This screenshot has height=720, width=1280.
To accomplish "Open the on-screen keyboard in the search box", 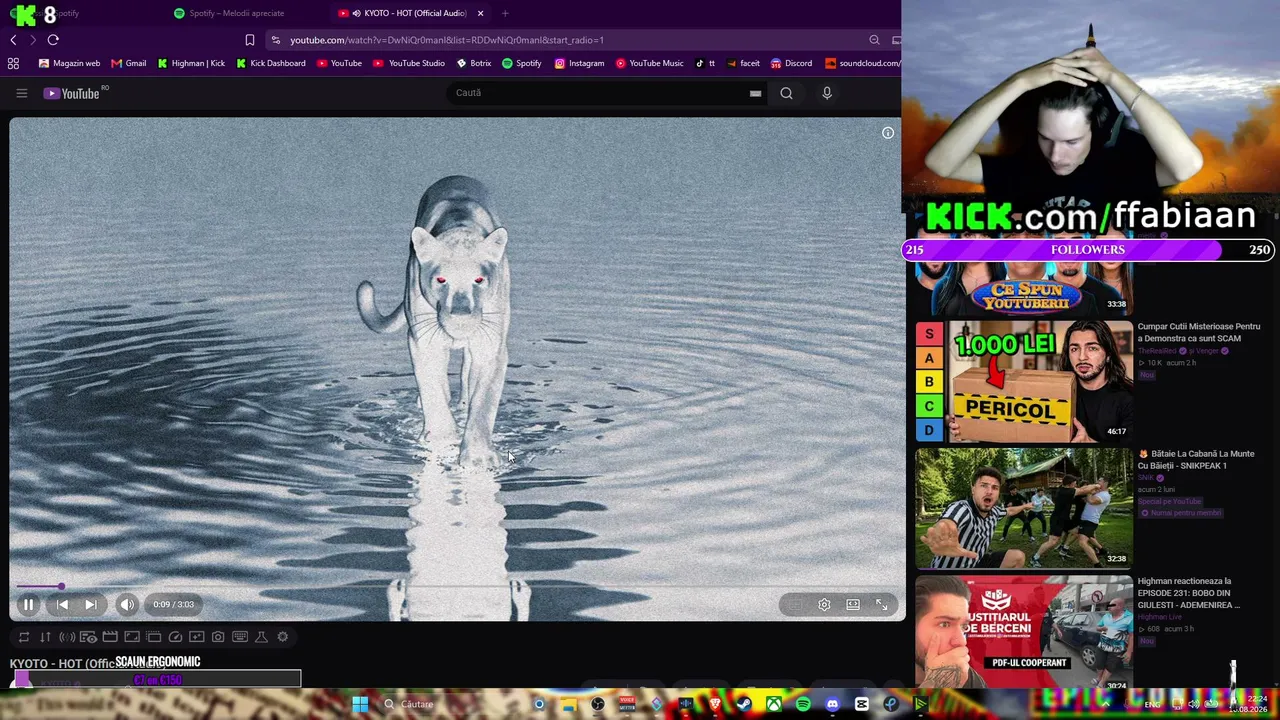I will pyautogui.click(x=755, y=93).
